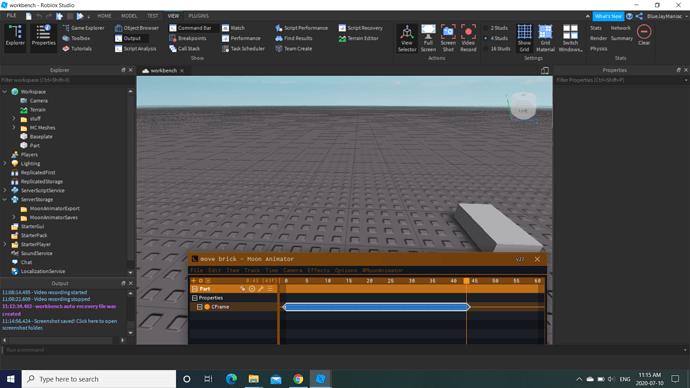Open the Terrain Editor
The height and width of the screenshot is (388, 690).
tap(359, 38)
